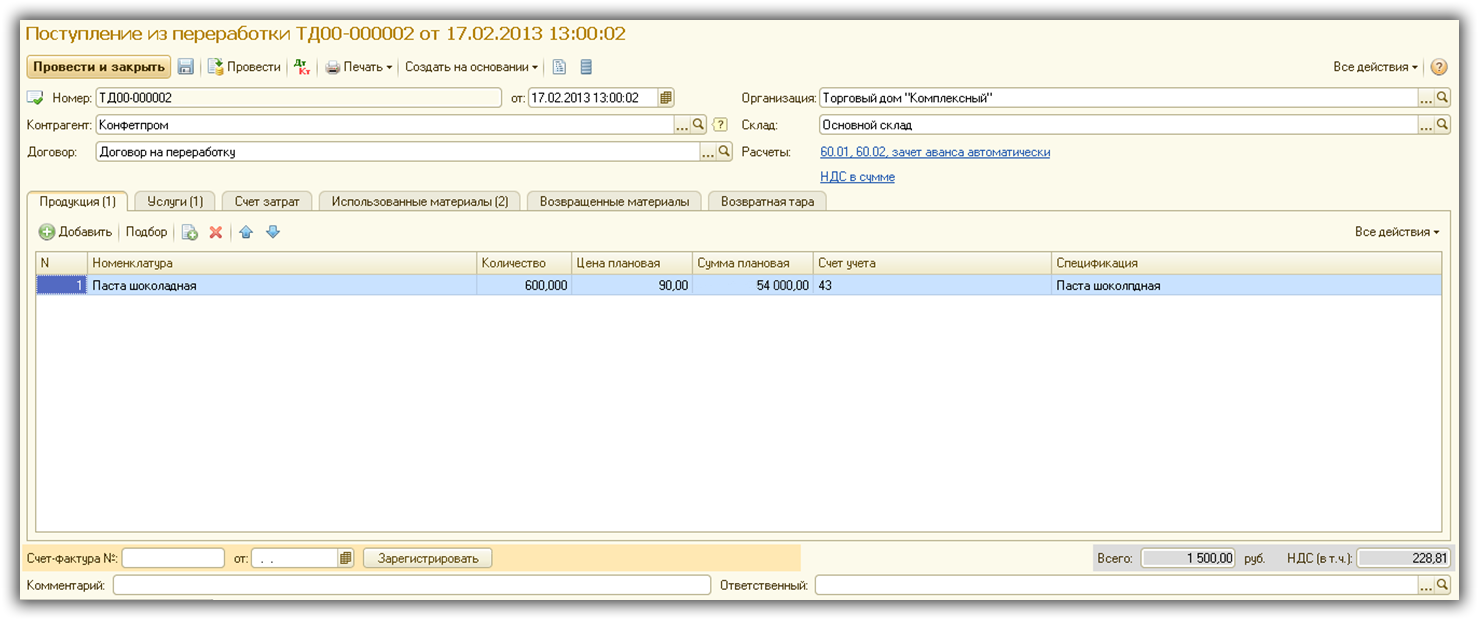Screen dimensions: 1479x620
Task: Click the save (floppy disk) icon
Action: tap(186, 67)
